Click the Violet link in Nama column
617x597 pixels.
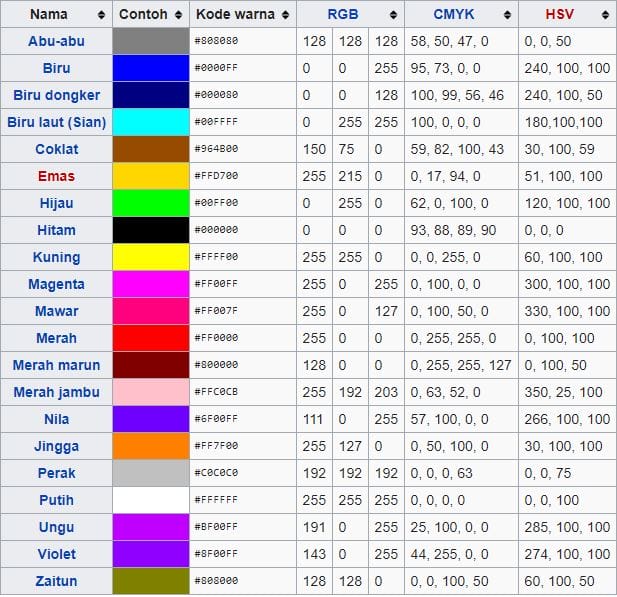(56, 554)
